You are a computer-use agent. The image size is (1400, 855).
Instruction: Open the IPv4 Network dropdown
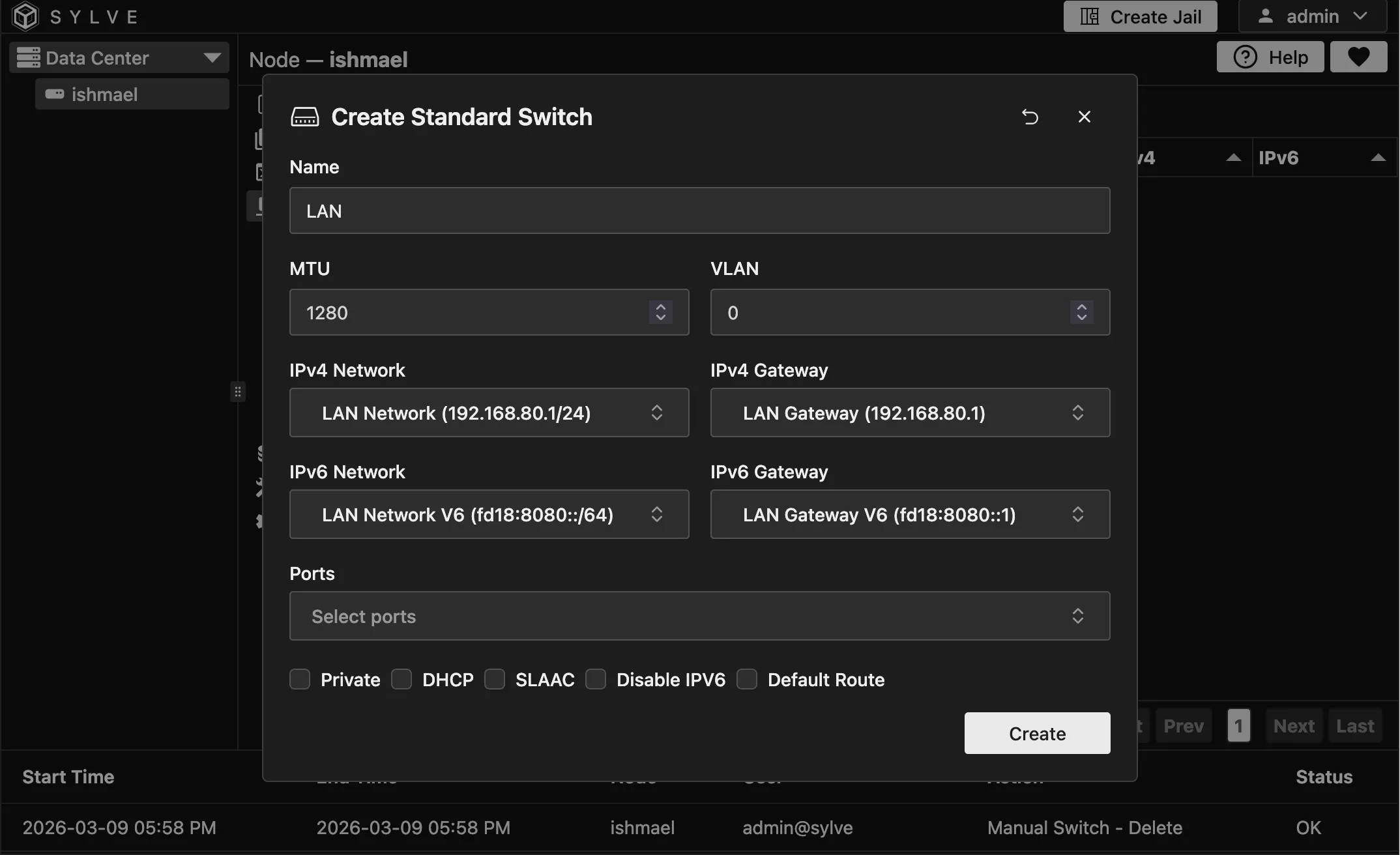click(489, 413)
